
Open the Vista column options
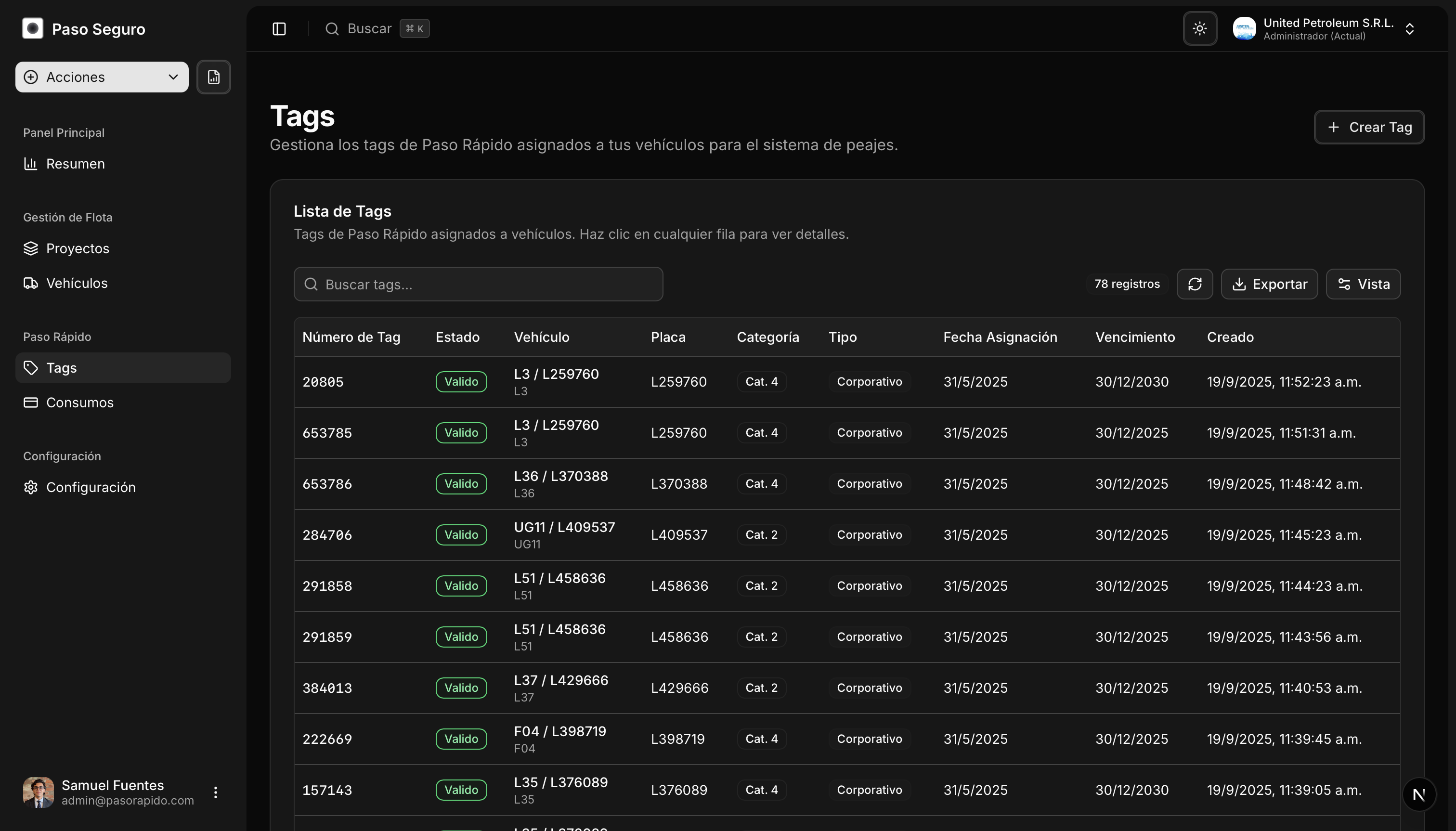click(1363, 284)
